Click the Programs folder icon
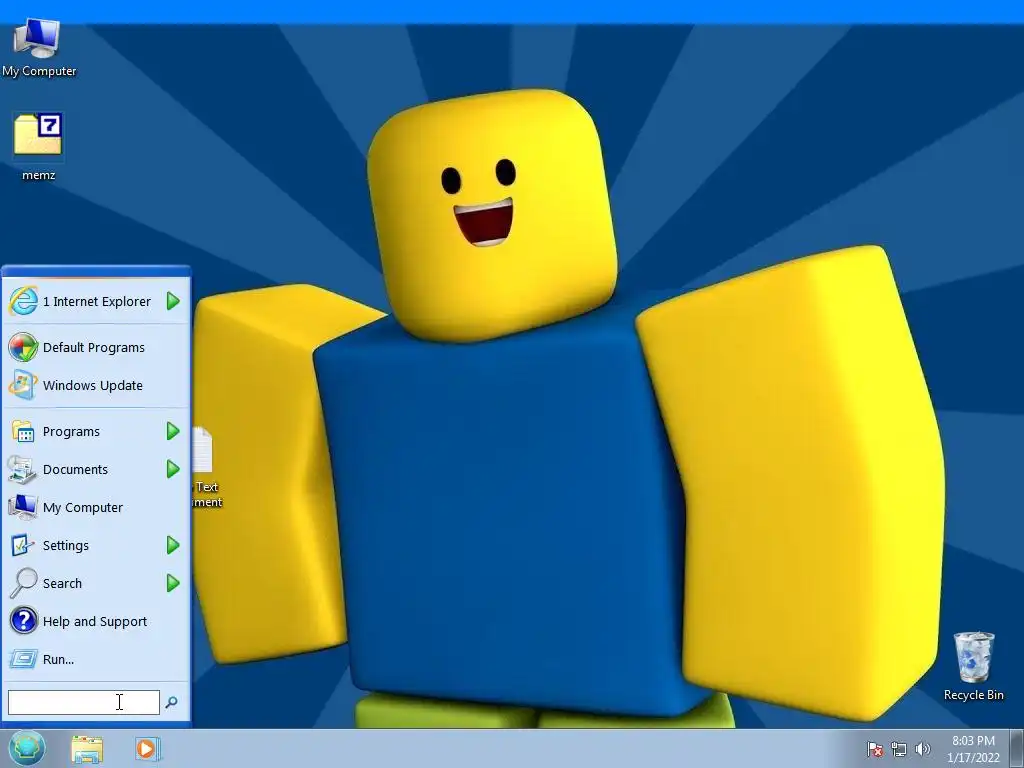 click(23, 432)
